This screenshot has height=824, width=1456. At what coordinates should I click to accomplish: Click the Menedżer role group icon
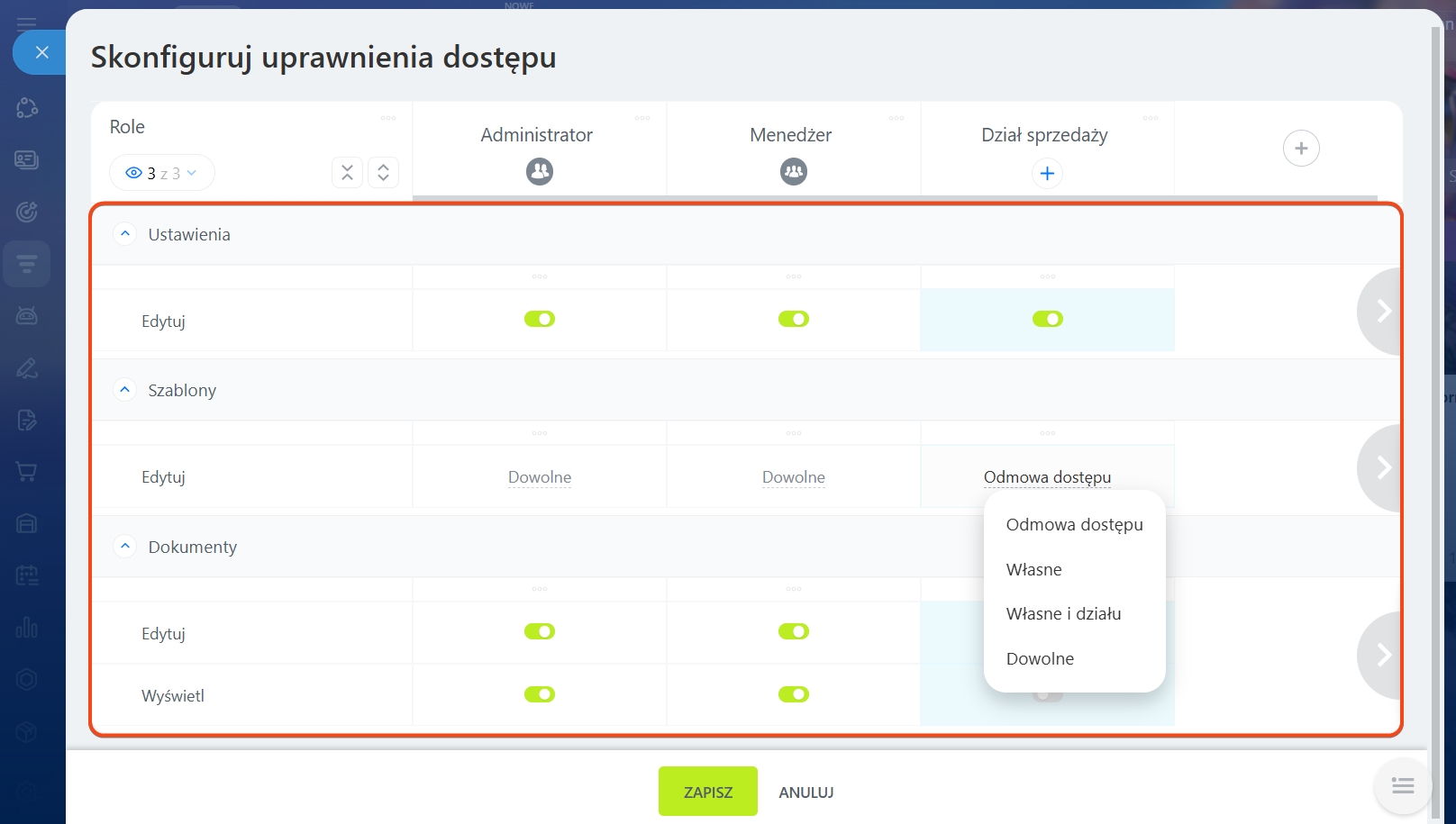click(x=793, y=171)
